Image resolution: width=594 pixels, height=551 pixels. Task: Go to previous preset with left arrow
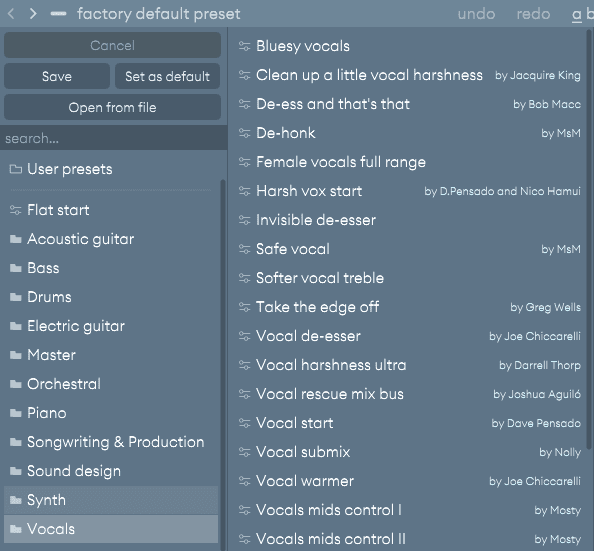11,14
